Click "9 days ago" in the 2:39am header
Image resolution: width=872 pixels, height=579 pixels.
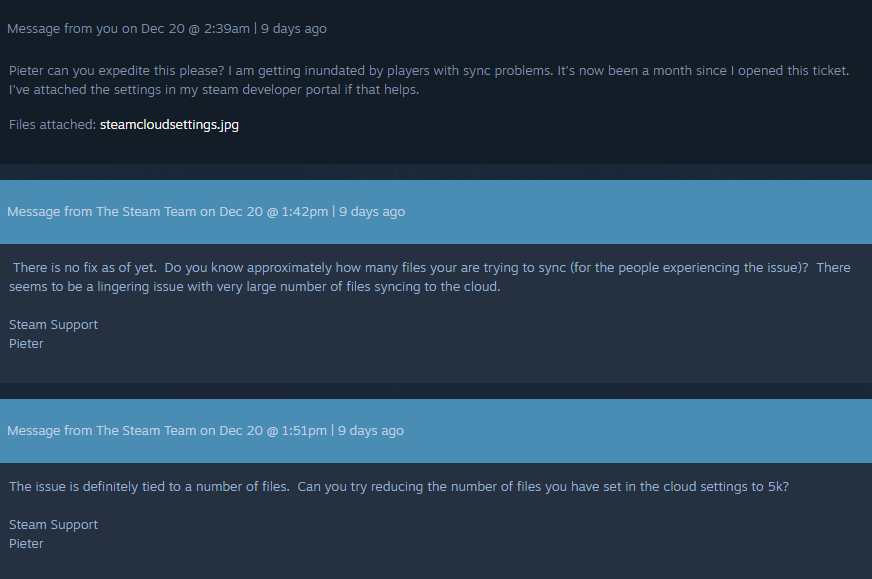[294, 29]
